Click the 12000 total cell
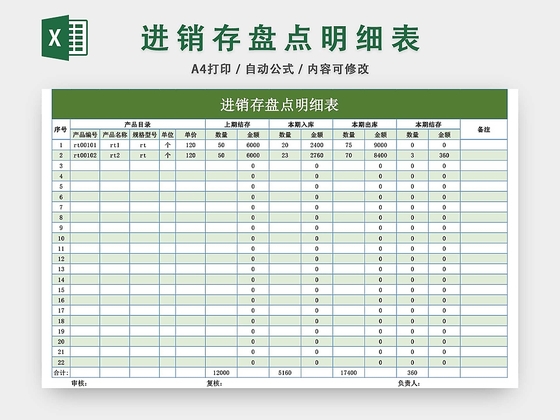The height and width of the screenshot is (420, 560). pyautogui.click(x=221, y=372)
